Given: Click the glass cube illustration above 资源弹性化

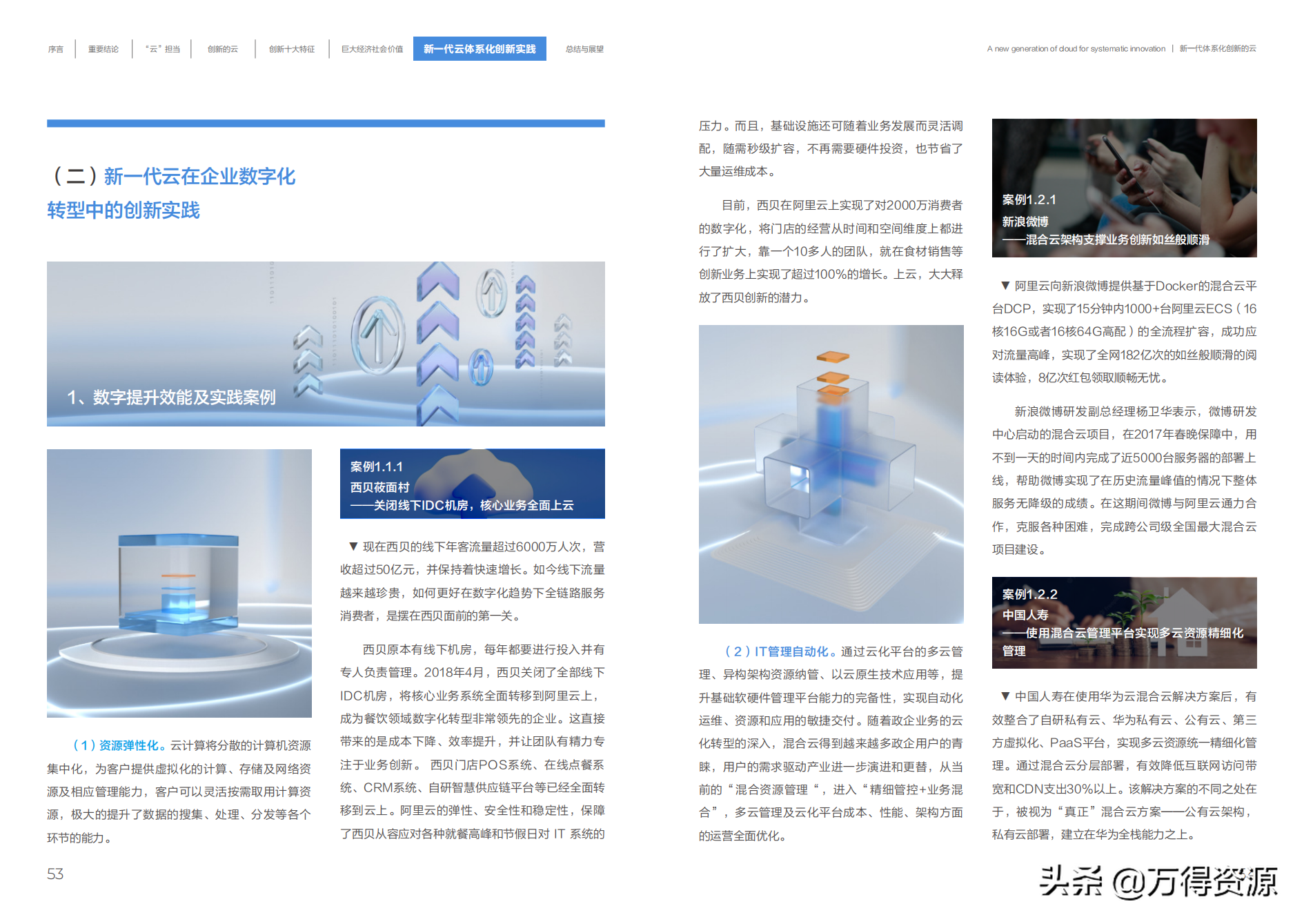Looking at the screenshot, I should tap(179, 583).
